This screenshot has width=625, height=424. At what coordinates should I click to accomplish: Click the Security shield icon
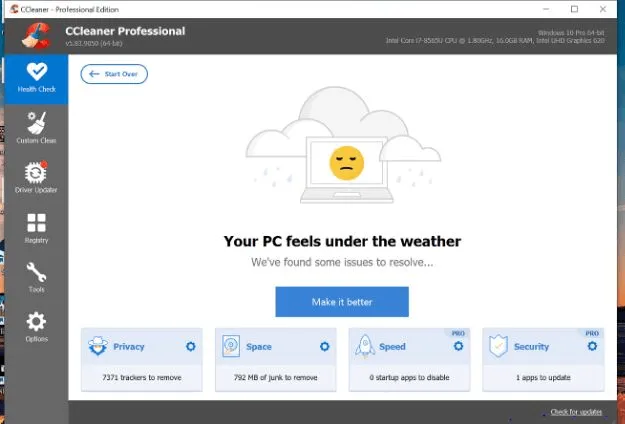(x=499, y=346)
